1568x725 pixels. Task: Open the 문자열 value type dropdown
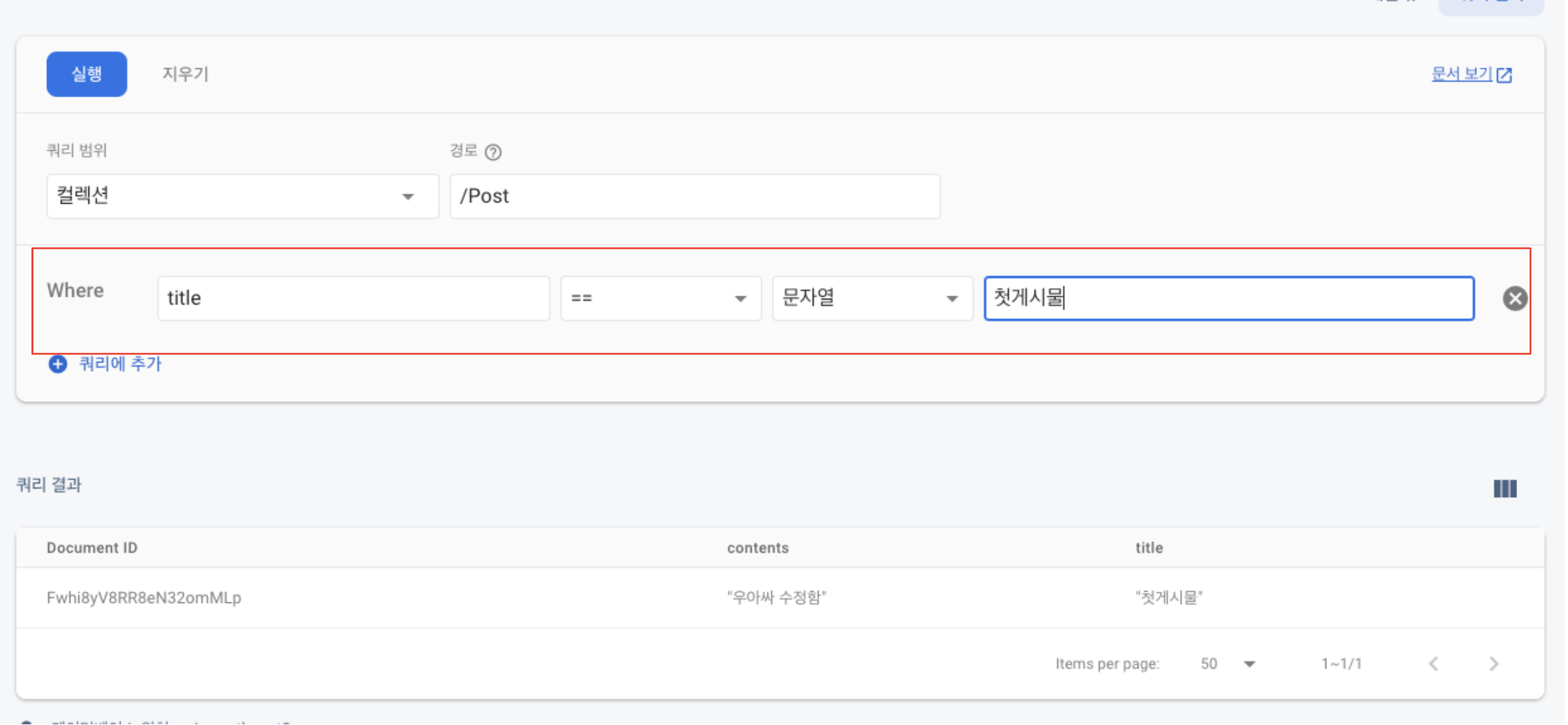(x=871, y=298)
